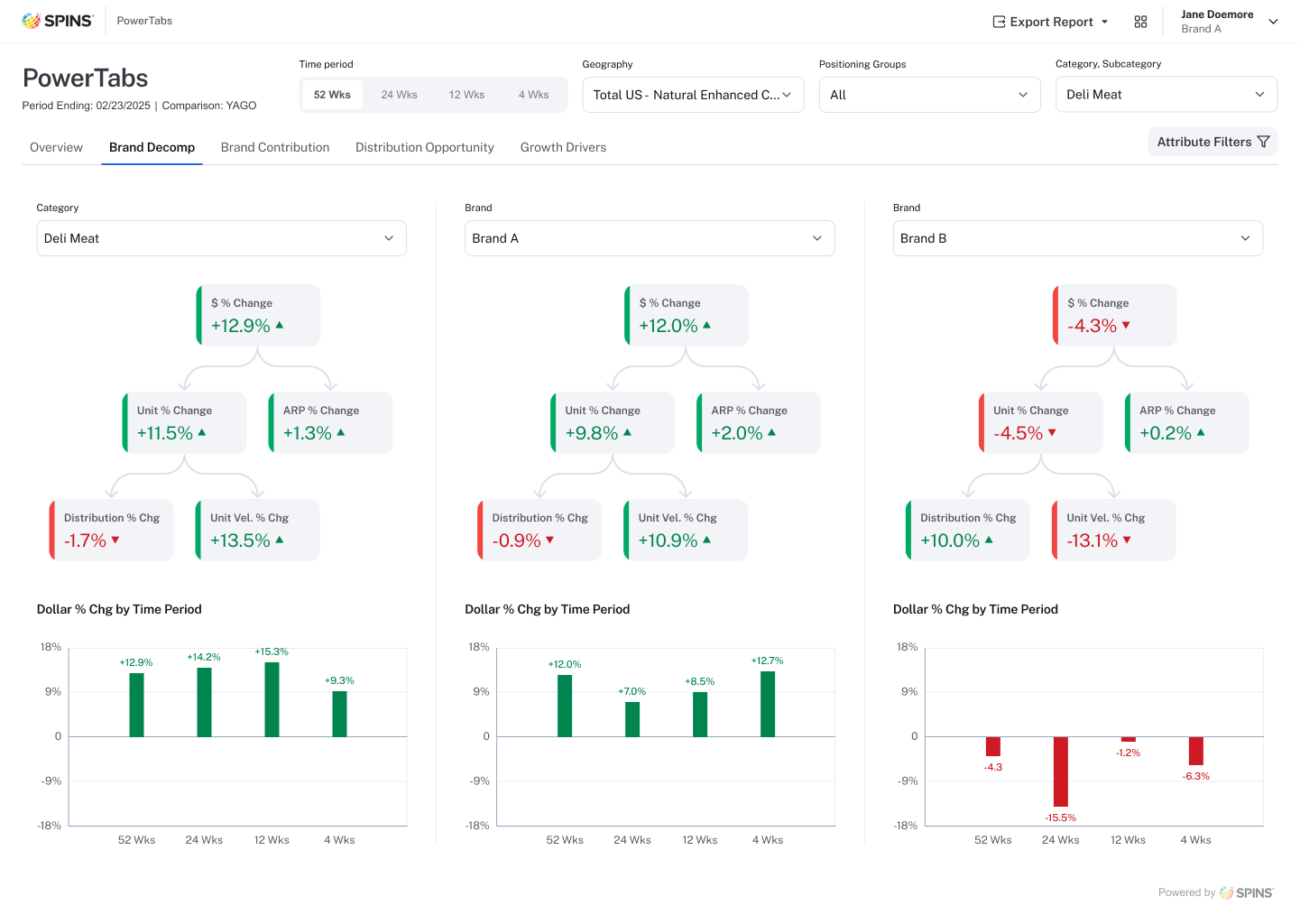Click the down arrow beside -13.1%
This screenshot has width=1300, height=924.
pos(1127,540)
